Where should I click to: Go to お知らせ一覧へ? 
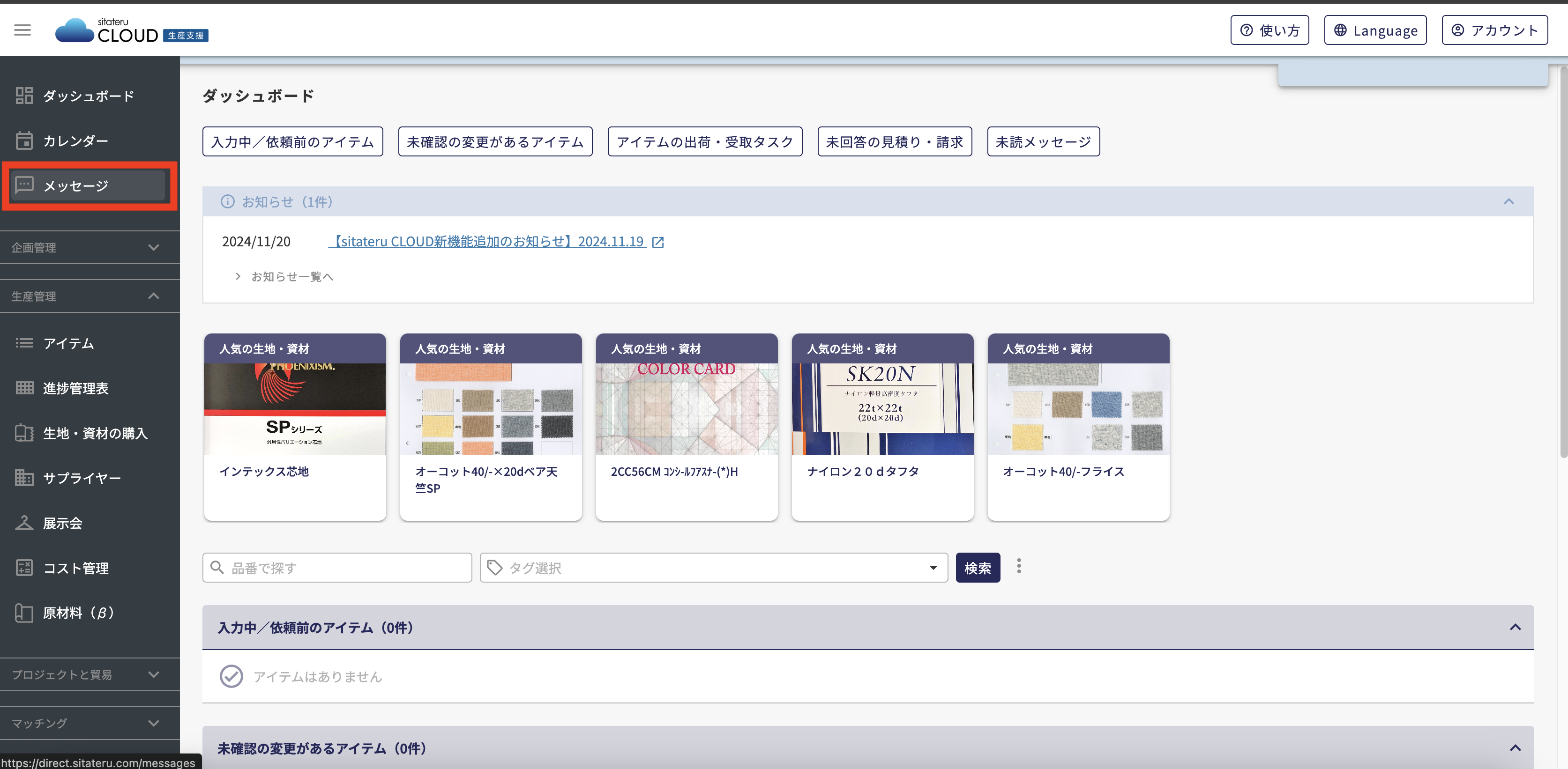click(x=291, y=276)
